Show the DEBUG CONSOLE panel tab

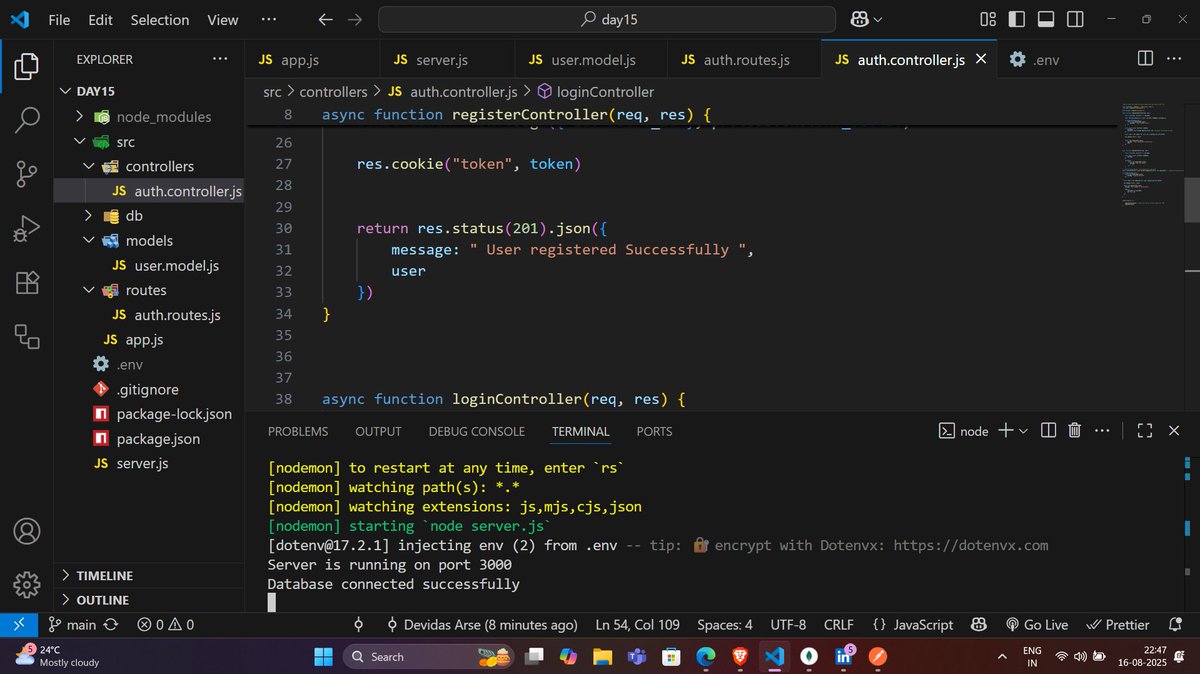click(477, 431)
